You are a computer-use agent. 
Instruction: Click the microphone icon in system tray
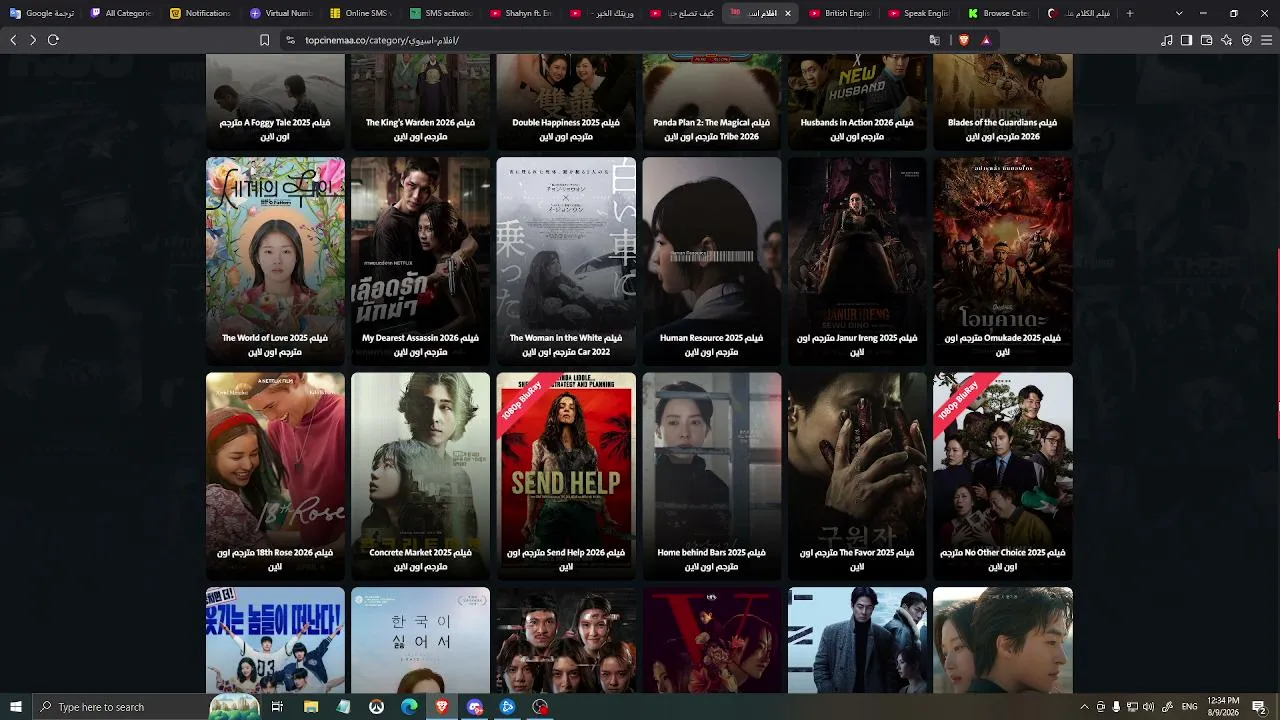(1116, 707)
